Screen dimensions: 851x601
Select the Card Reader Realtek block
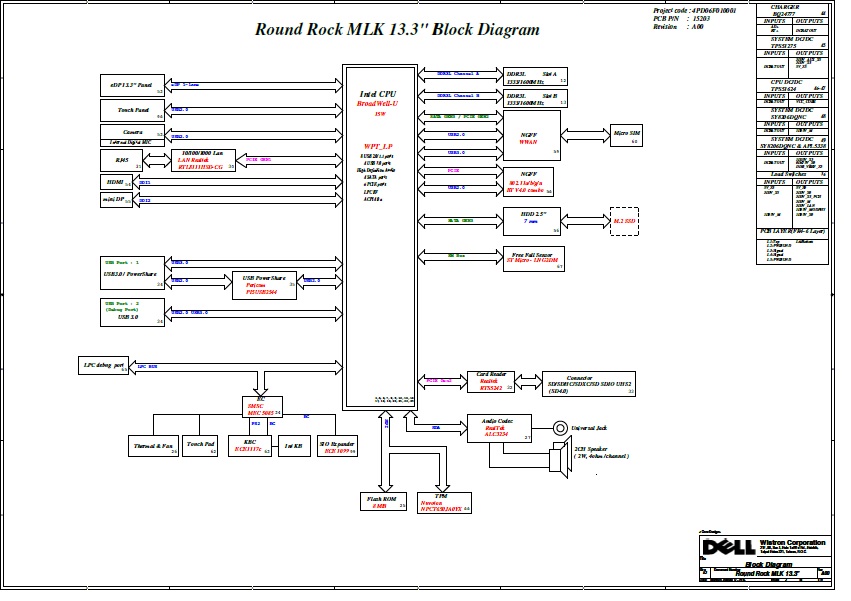(491, 381)
